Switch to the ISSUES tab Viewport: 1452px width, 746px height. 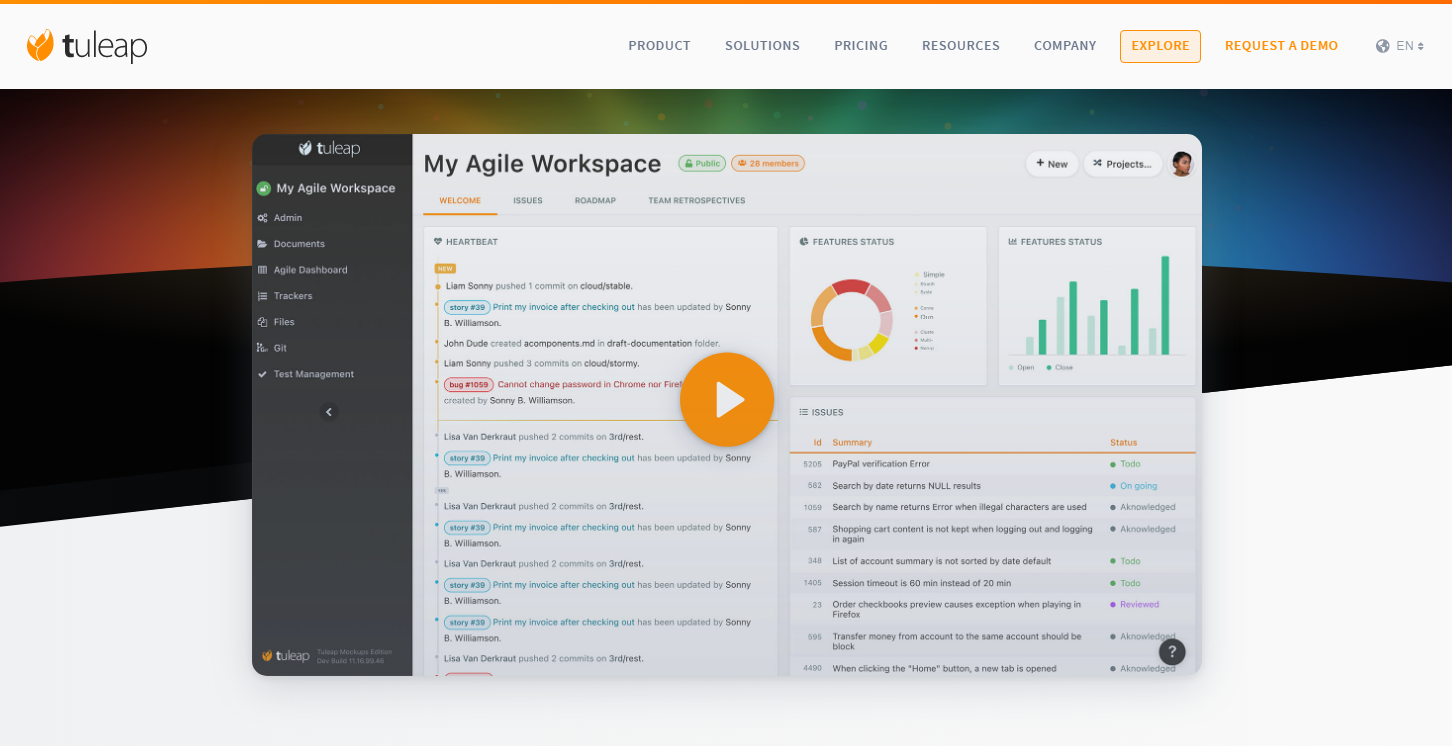[528, 200]
